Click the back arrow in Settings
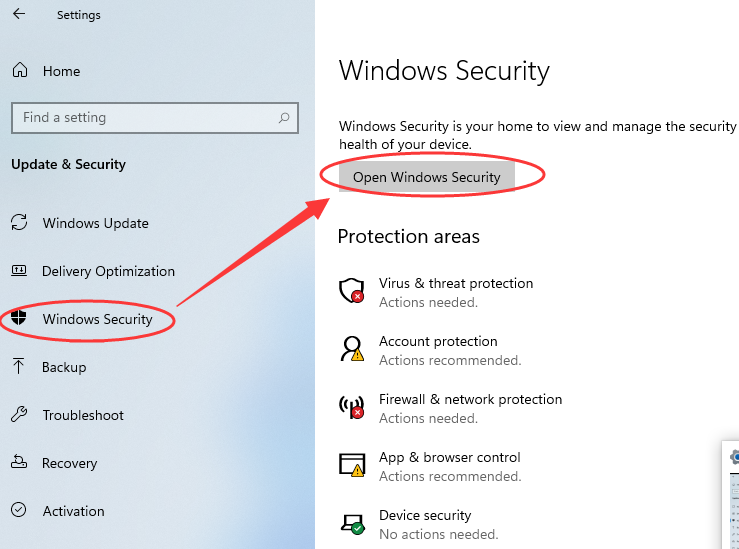The image size is (739, 549). tap(20, 15)
